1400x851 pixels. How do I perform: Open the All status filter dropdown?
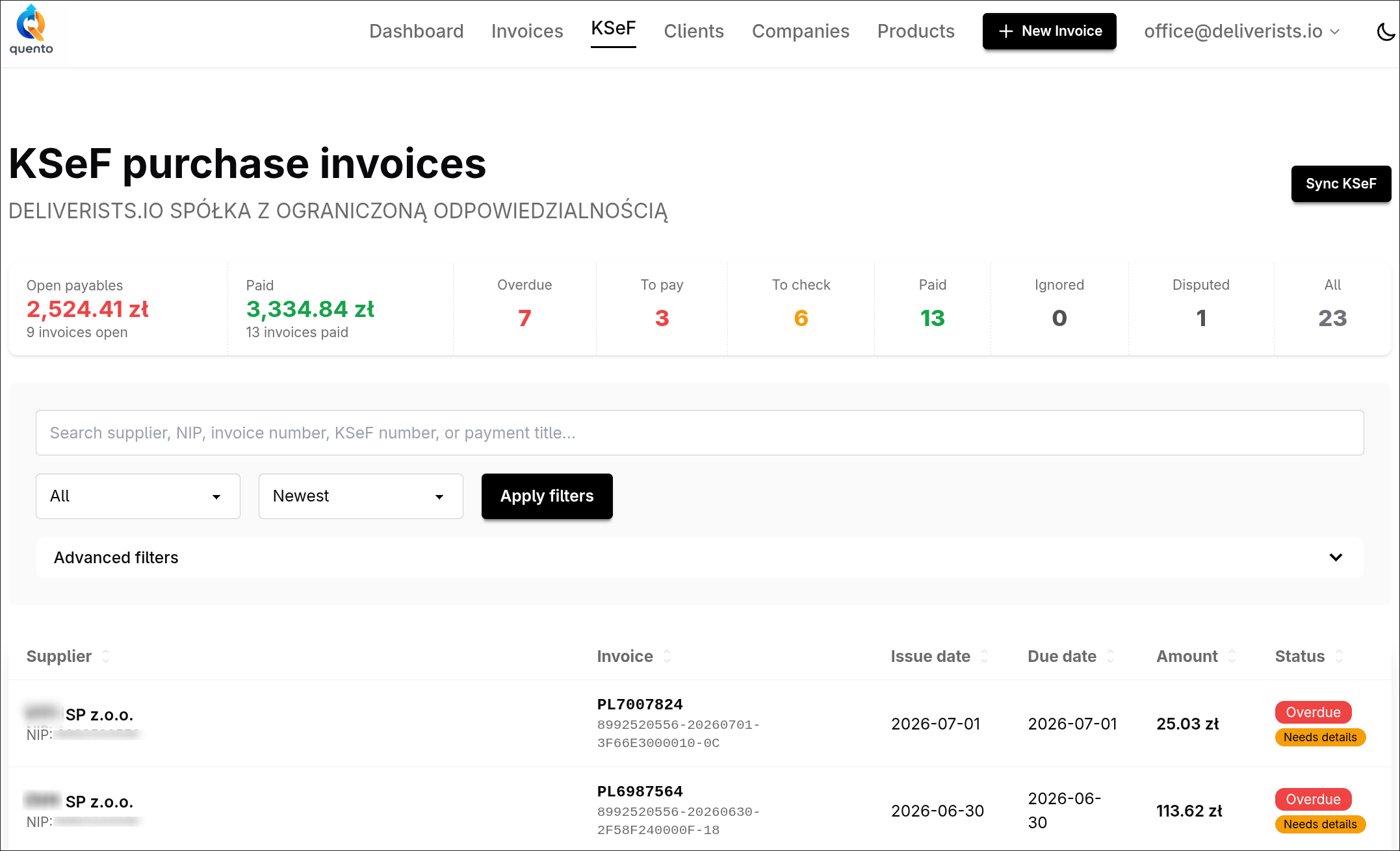(x=138, y=496)
